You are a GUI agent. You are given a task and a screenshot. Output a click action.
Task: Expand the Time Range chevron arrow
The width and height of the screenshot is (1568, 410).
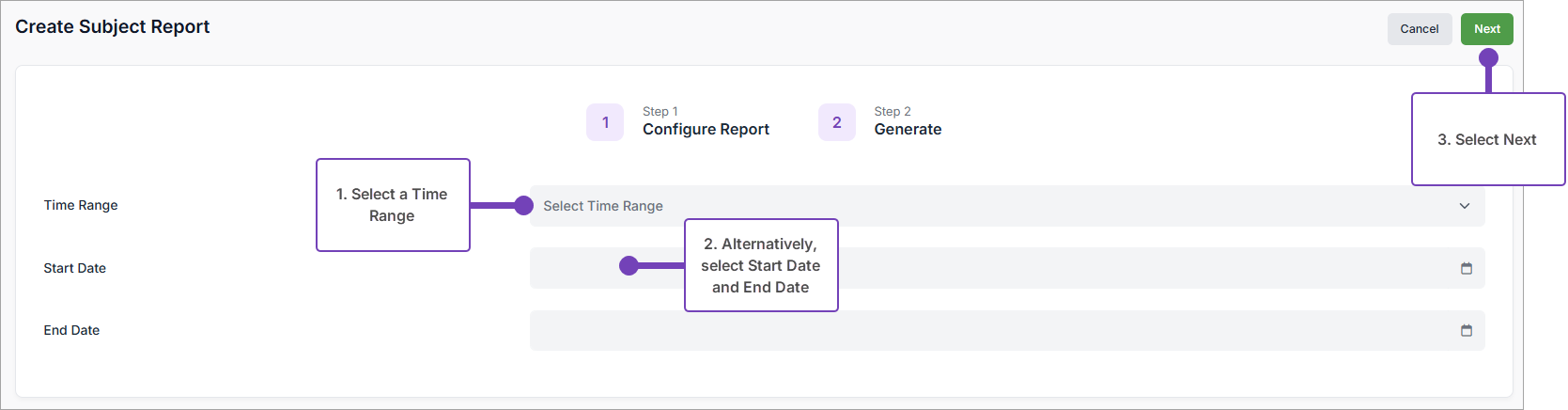[1464, 206]
